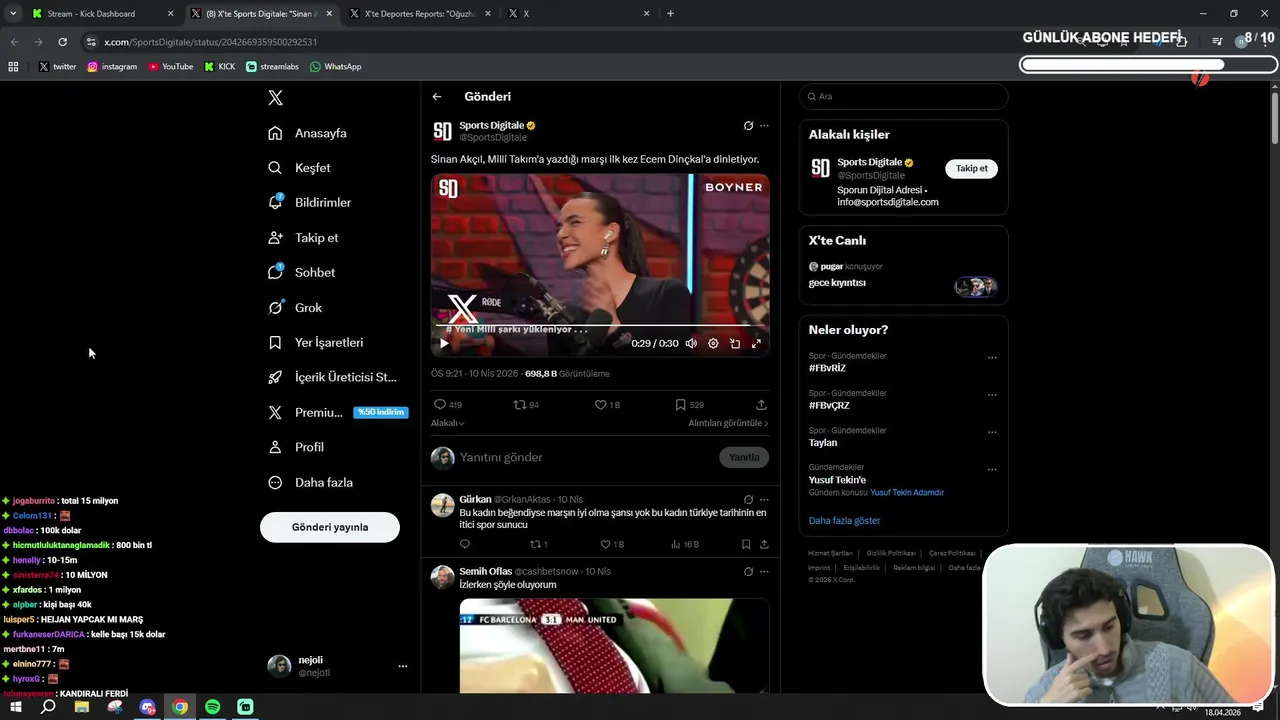The image size is (1280, 720).
Task: Go back with post header arrow
Action: (x=437, y=97)
